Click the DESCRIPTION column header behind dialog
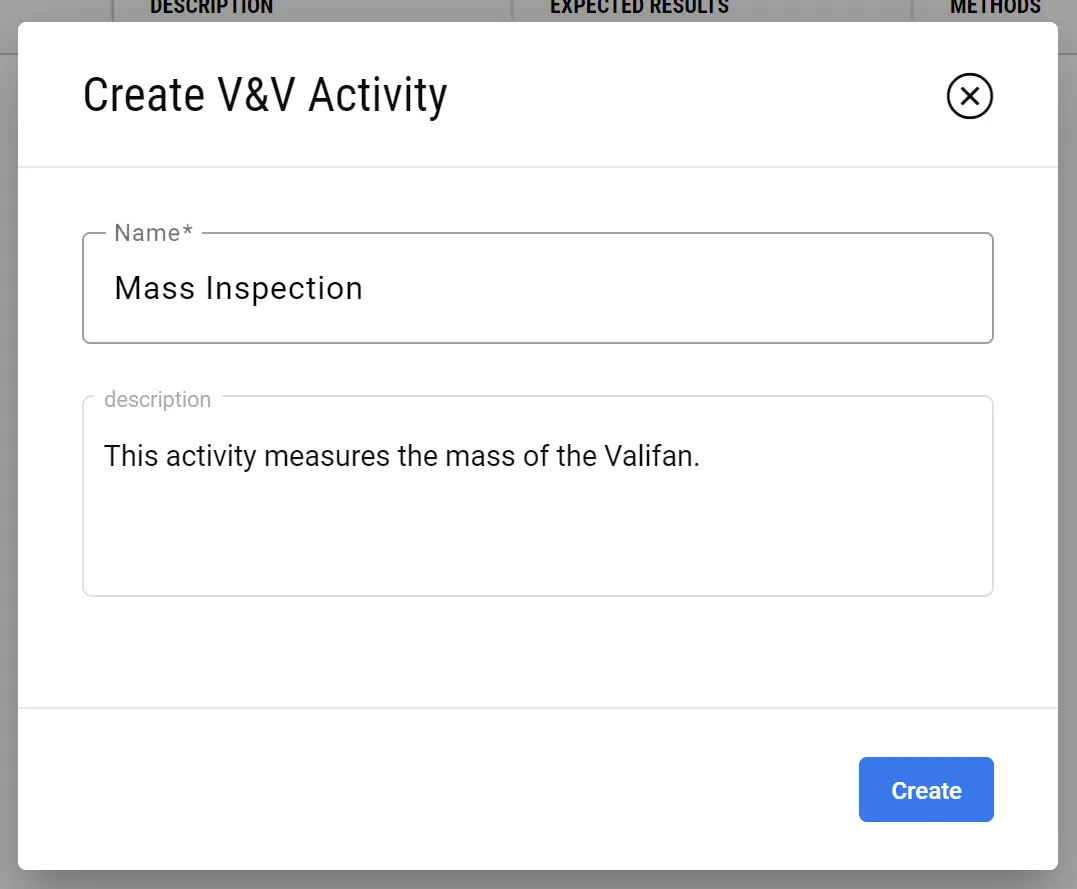 coord(211,8)
